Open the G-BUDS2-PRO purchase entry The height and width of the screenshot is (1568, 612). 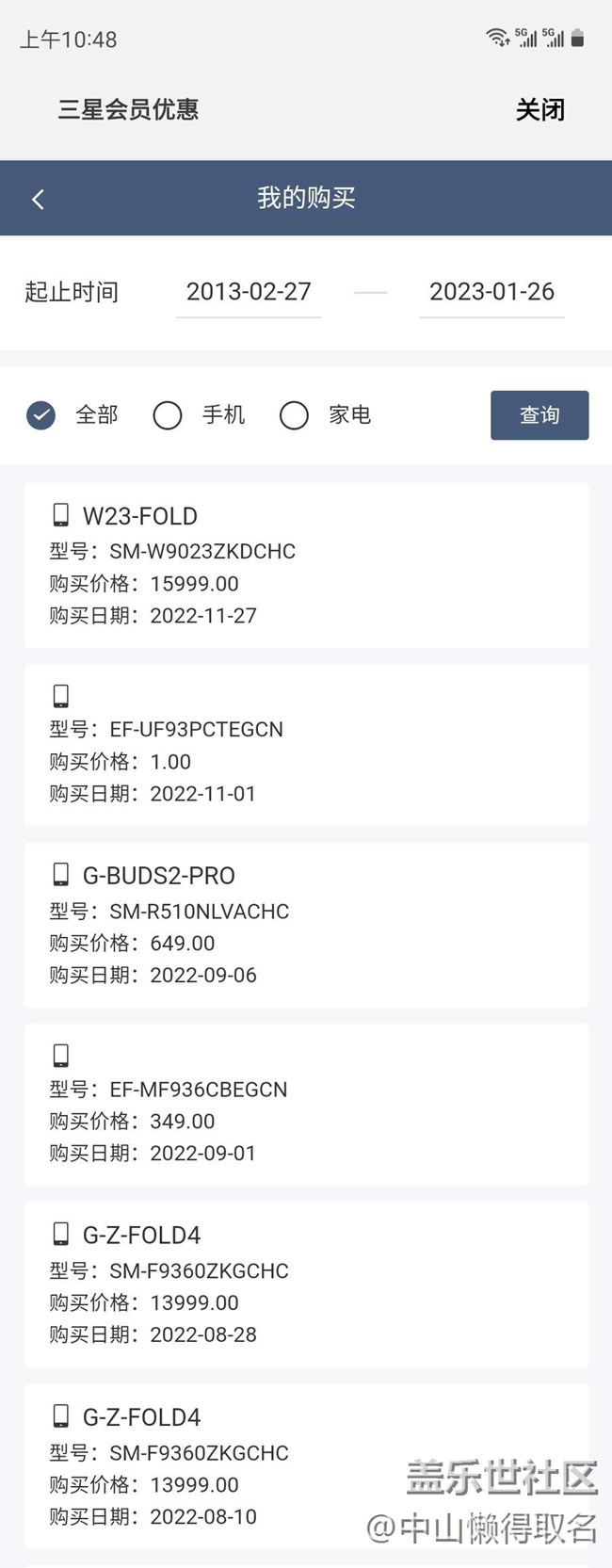click(x=306, y=925)
